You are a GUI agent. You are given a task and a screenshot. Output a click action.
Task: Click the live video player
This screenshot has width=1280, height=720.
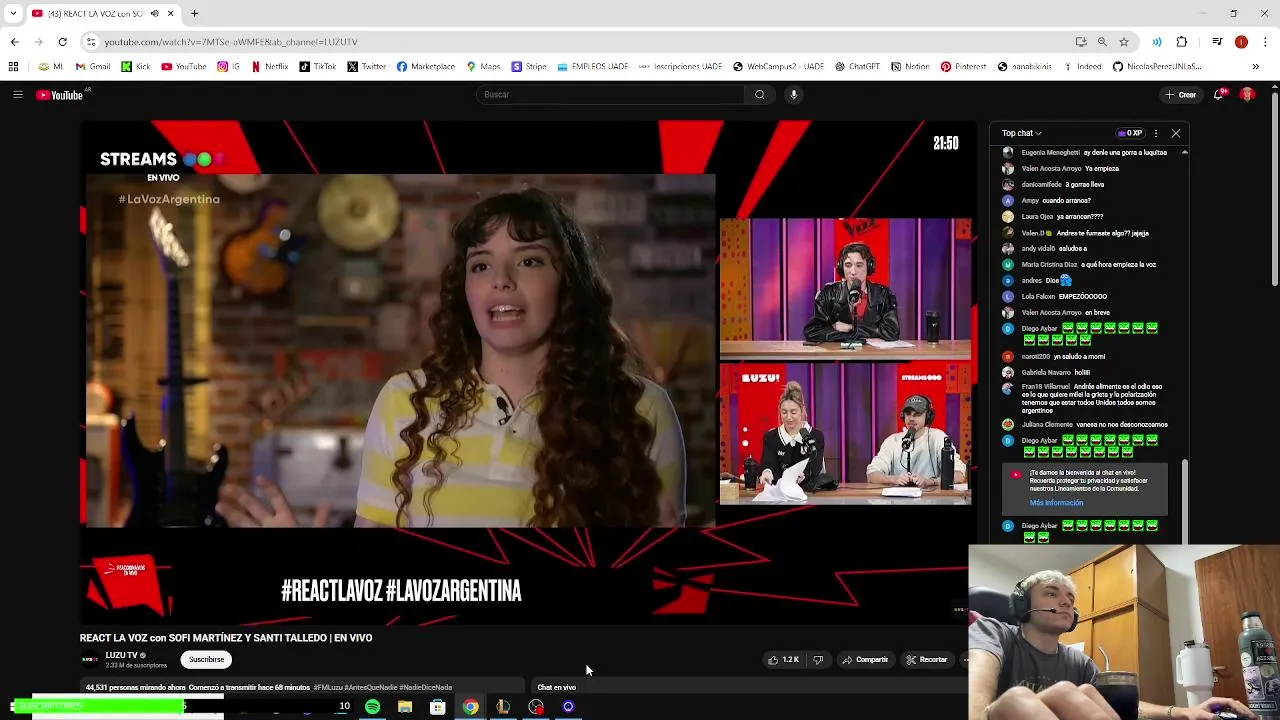[x=528, y=372]
